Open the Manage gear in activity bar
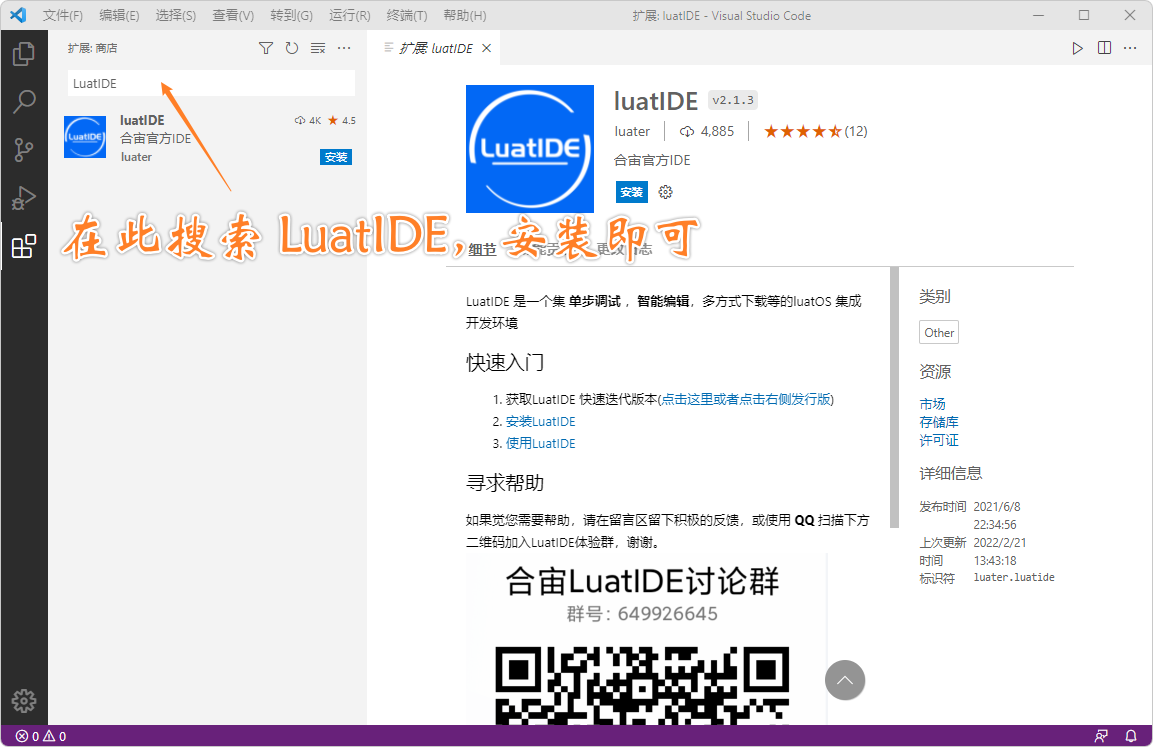Viewport: 1153px width, 747px height. (x=24, y=701)
